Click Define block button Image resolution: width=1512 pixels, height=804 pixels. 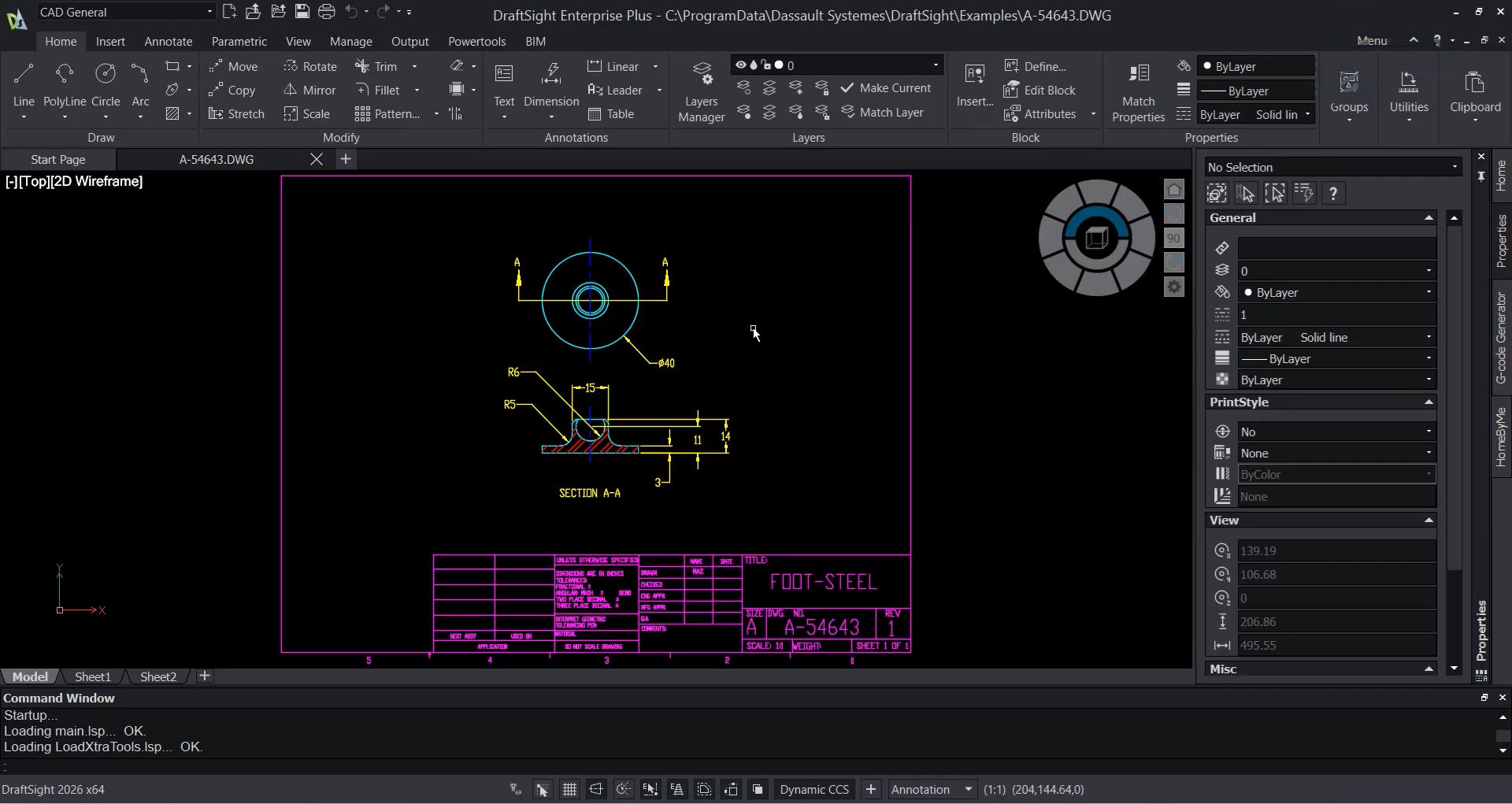coord(1036,67)
